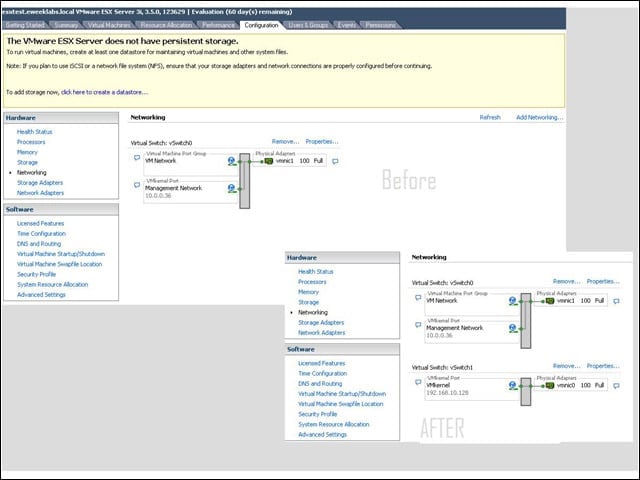
Task: Open Health Status in the Before Hardware panel
Action: pyautogui.click(x=34, y=132)
